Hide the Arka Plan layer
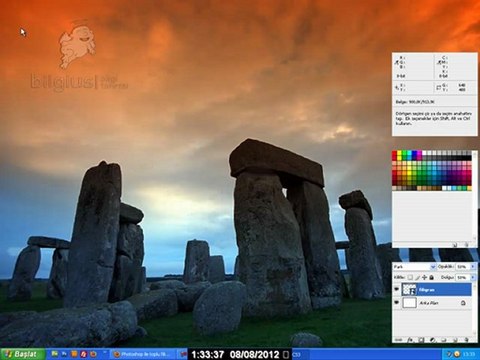The height and width of the screenshot is (360, 480). (x=396, y=302)
